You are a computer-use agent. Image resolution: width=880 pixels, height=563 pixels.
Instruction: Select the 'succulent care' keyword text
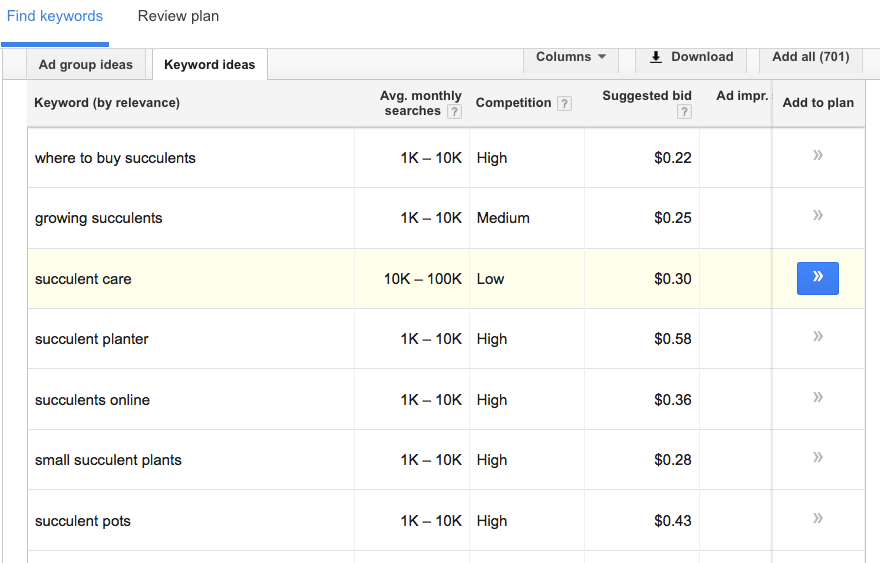click(83, 279)
